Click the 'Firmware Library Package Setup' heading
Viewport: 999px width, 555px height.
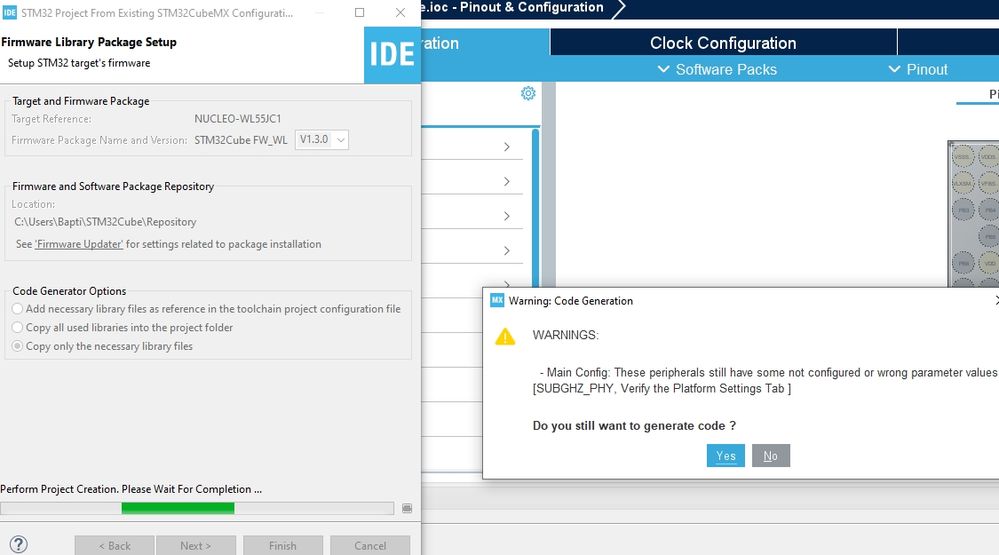tap(89, 42)
